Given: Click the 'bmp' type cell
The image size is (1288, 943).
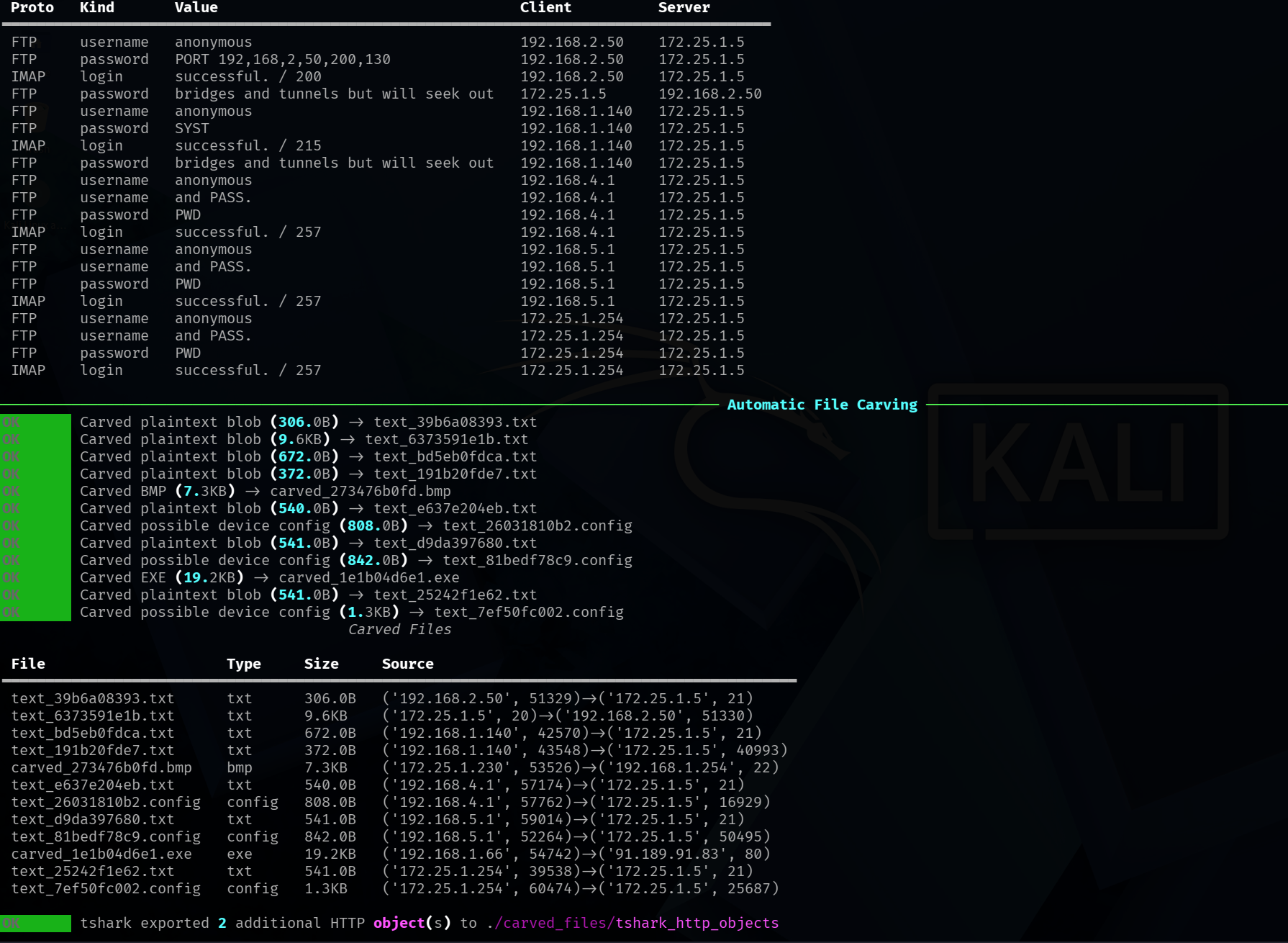Looking at the screenshot, I should point(240,768).
